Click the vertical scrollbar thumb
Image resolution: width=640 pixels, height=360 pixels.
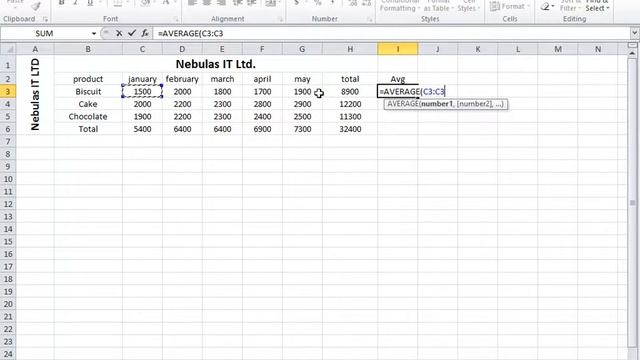point(632,202)
